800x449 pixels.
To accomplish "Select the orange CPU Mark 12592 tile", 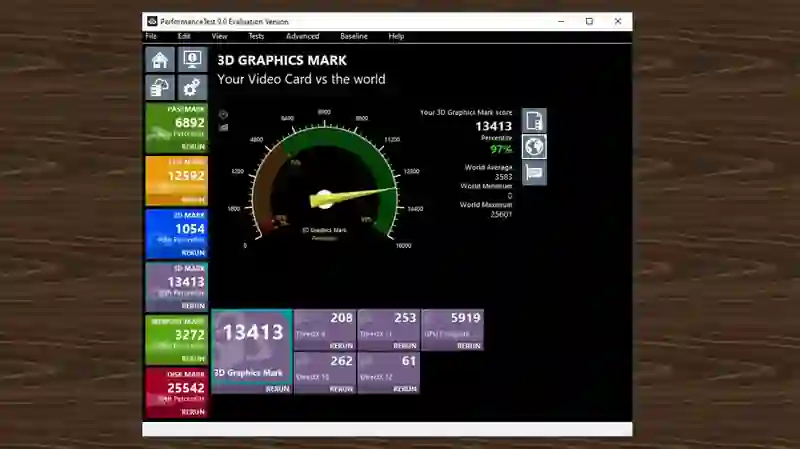I will point(177,181).
